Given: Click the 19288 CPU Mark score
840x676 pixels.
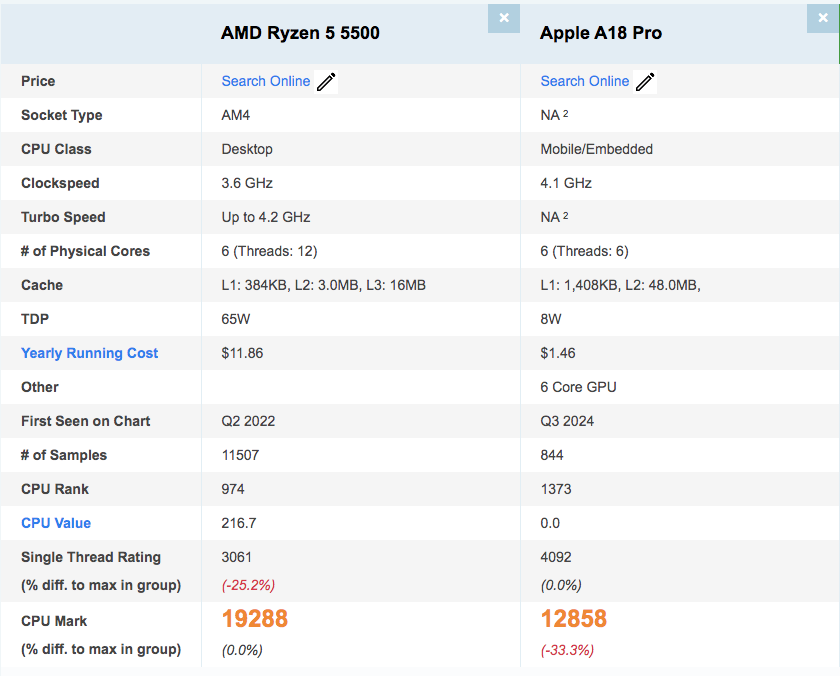Looking at the screenshot, I should [254, 619].
